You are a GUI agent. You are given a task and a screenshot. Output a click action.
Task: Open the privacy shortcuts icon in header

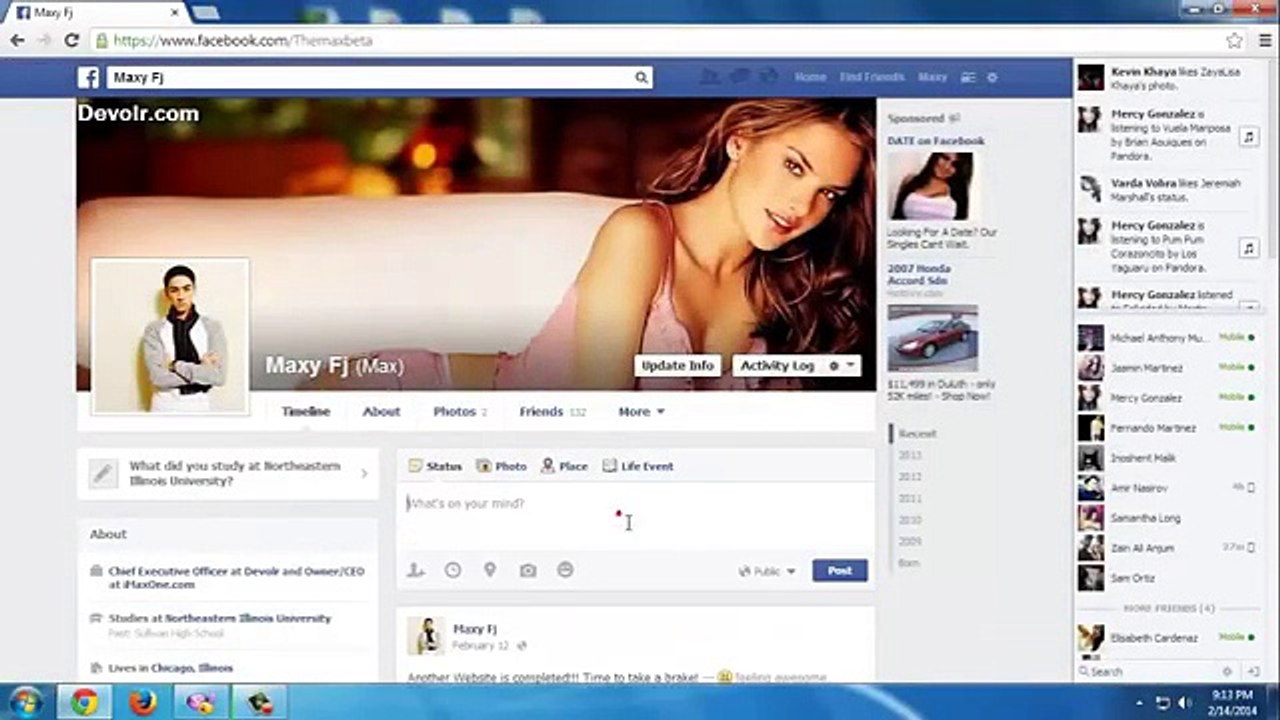click(x=967, y=77)
